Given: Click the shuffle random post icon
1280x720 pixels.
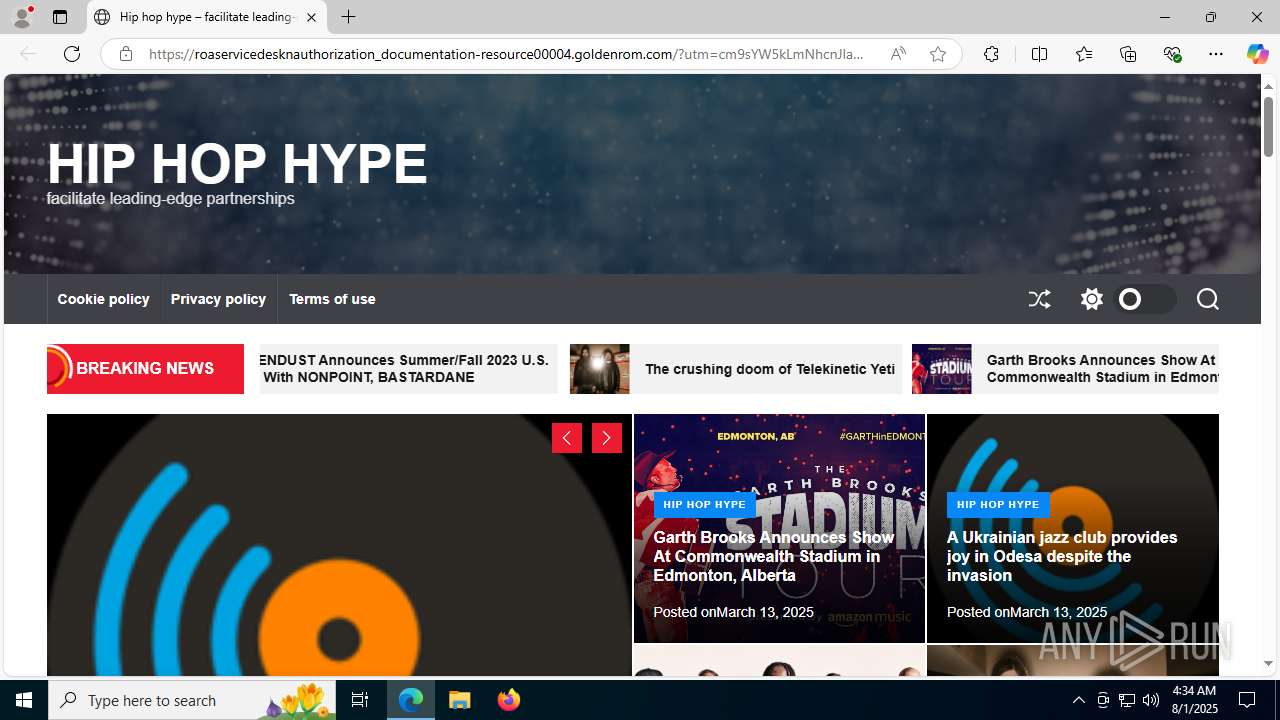Looking at the screenshot, I should click(x=1040, y=299).
